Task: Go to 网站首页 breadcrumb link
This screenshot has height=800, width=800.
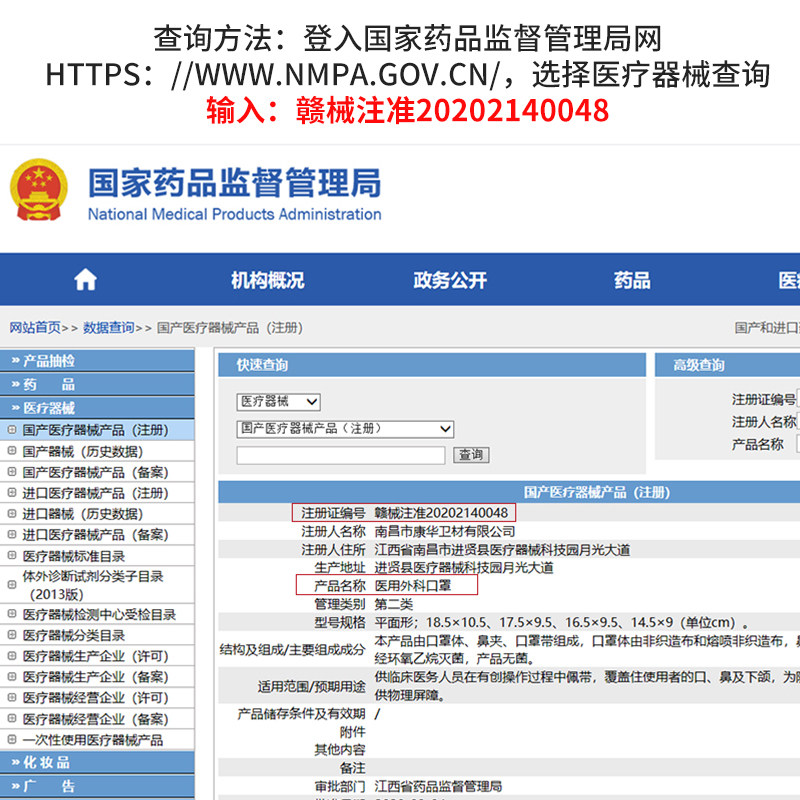Action: pyautogui.click(x=35, y=328)
